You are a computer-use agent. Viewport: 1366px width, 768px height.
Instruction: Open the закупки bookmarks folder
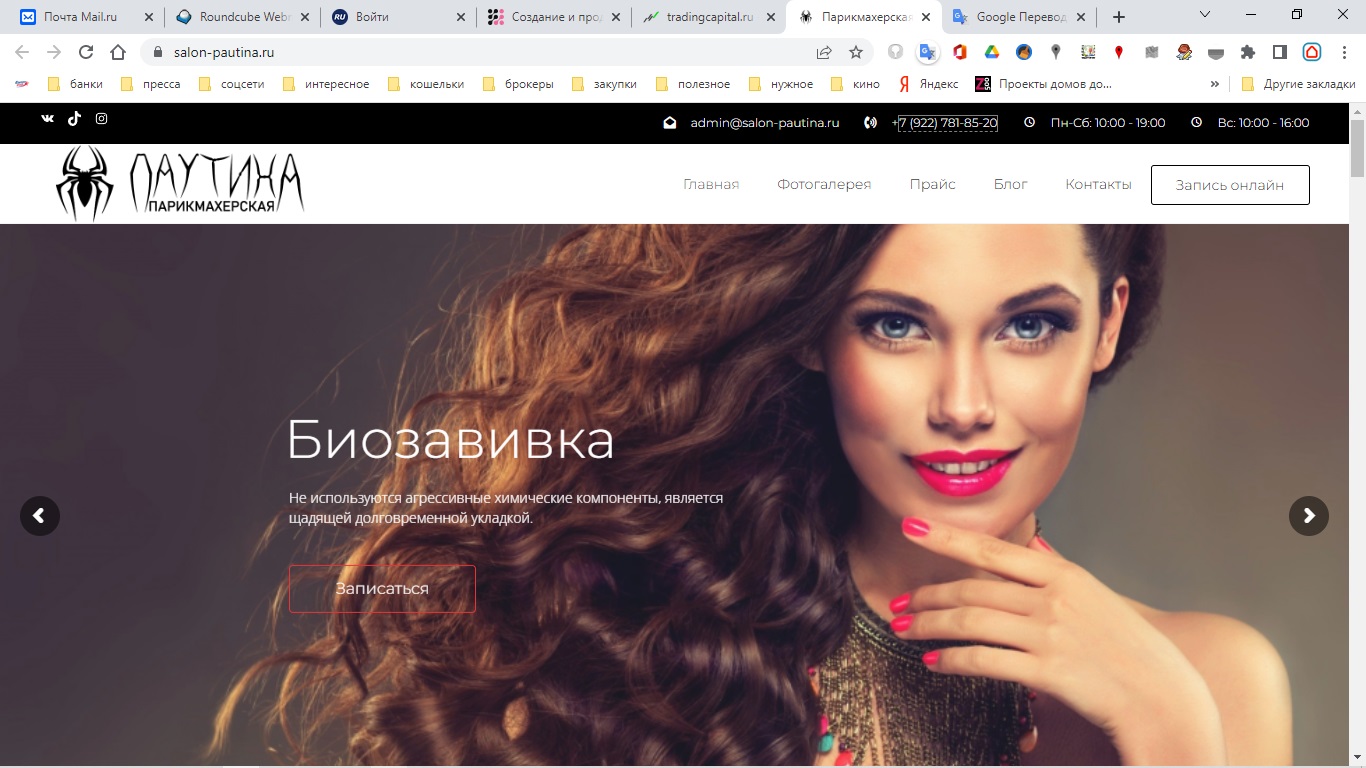(x=604, y=85)
